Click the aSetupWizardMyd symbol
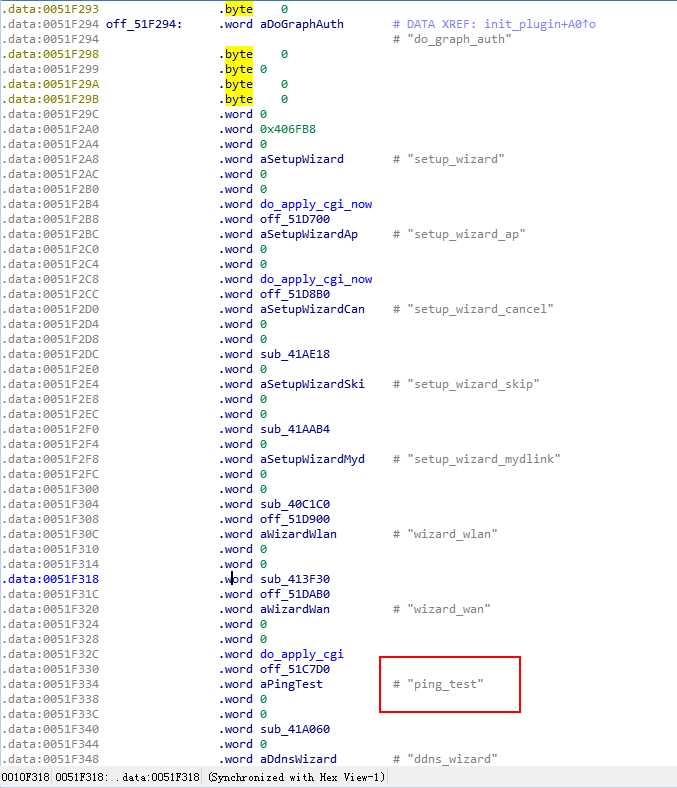The height and width of the screenshot is (788, 677). (311, 459)
